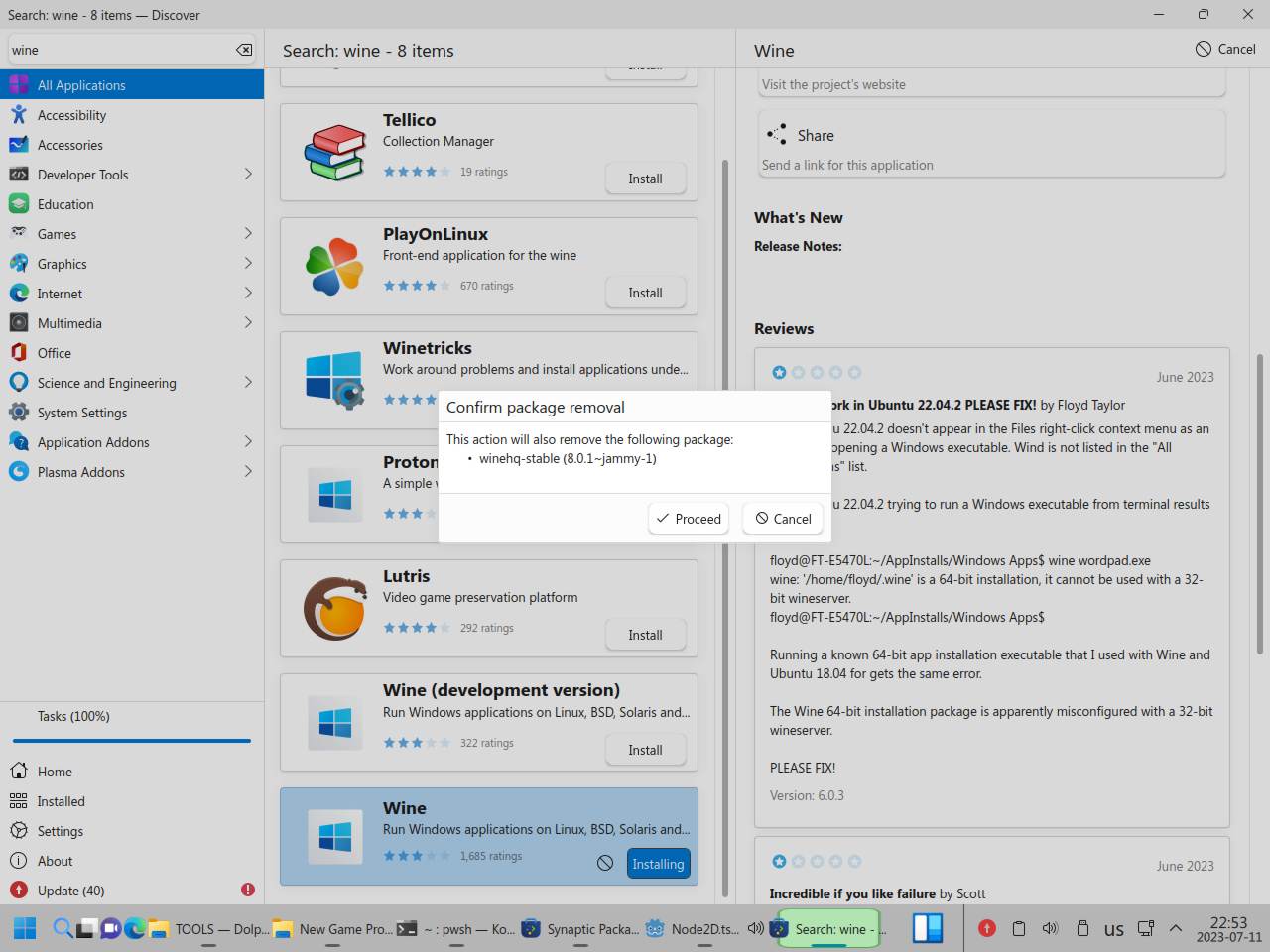This screenshot has width=1270, height=952.
Task: Install Wine (development version)
Action: [645, 750]
